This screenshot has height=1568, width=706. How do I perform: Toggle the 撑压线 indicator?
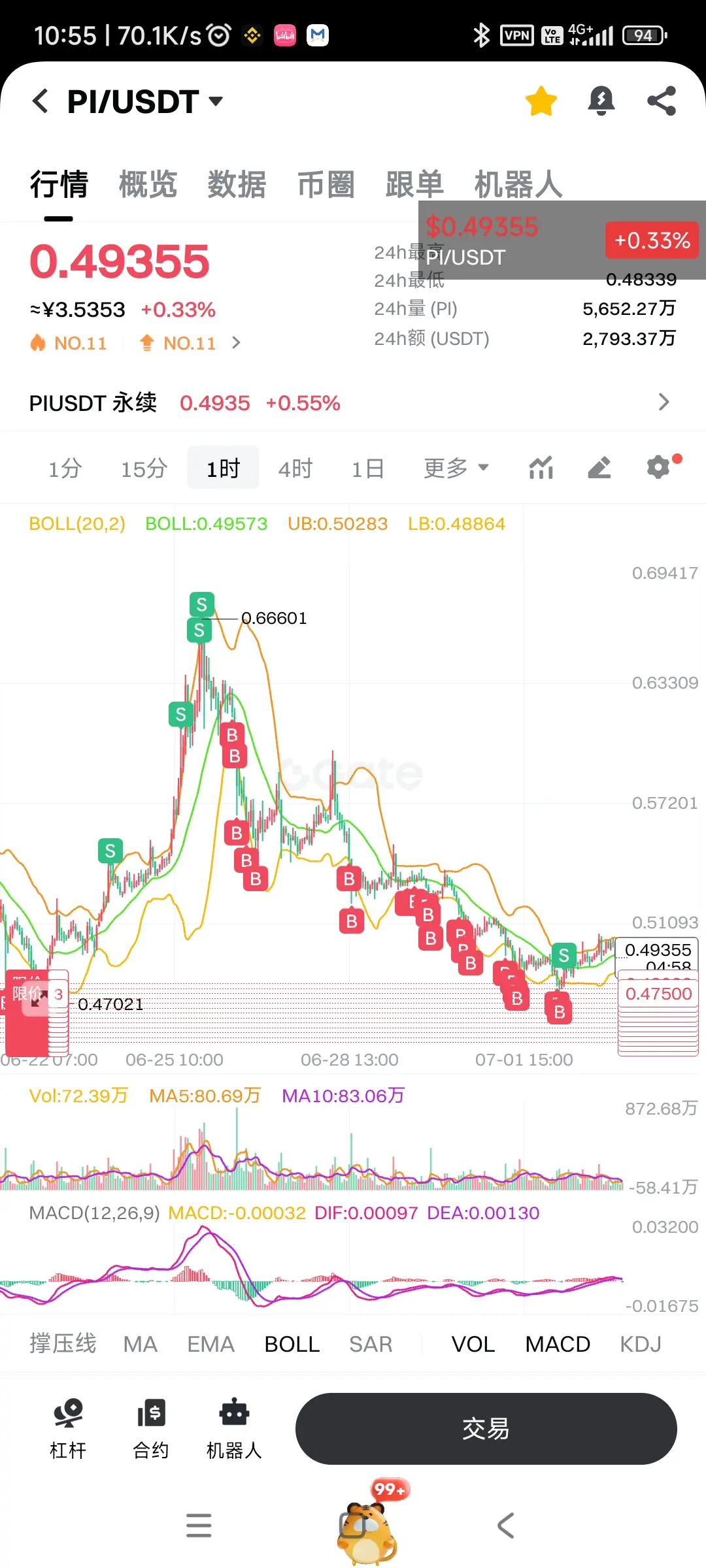coord(63,1344)
